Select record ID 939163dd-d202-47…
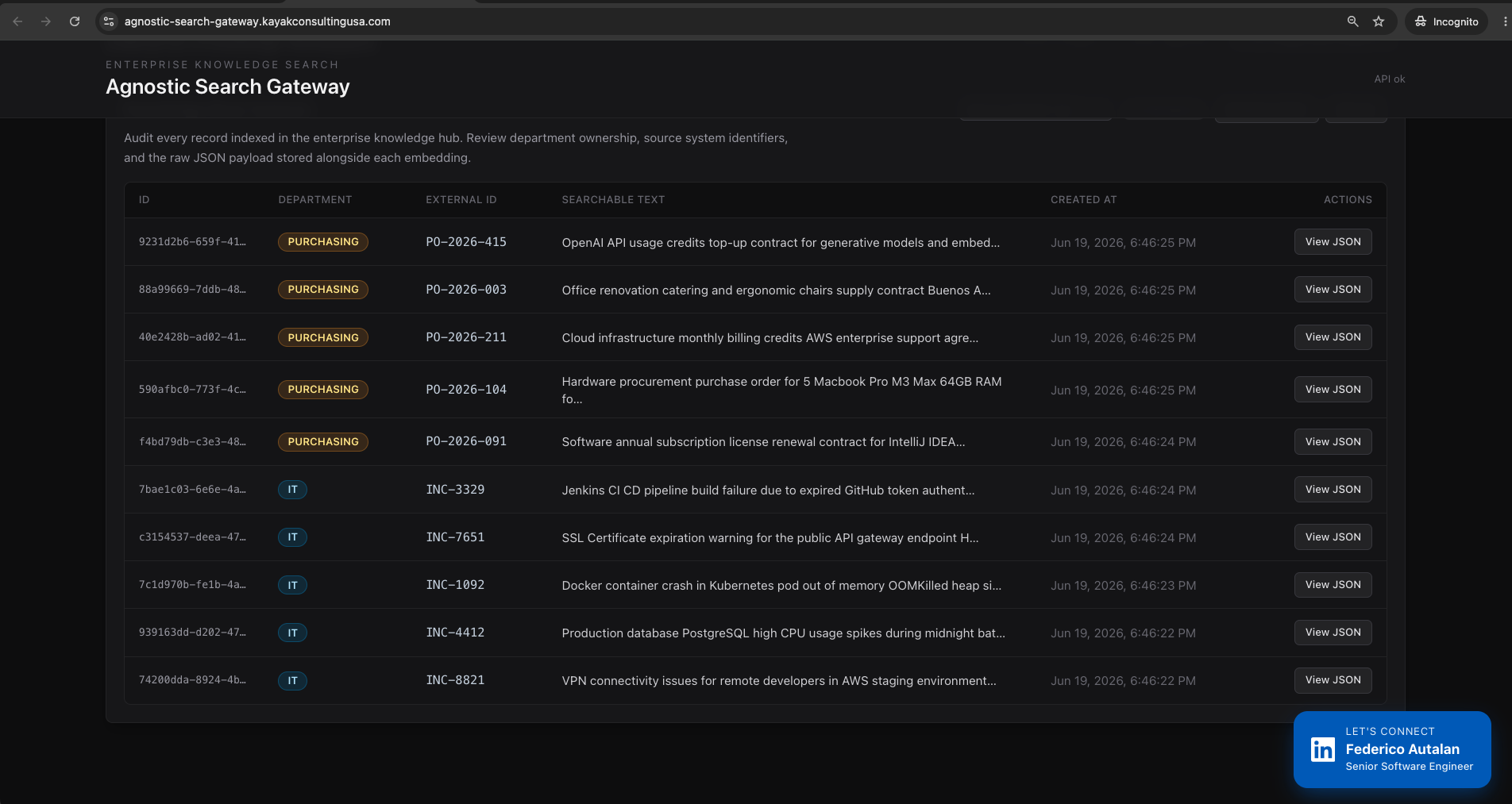Image resolution: width=1512 pixels, height=804 pixels. click(x=192, y=633)
